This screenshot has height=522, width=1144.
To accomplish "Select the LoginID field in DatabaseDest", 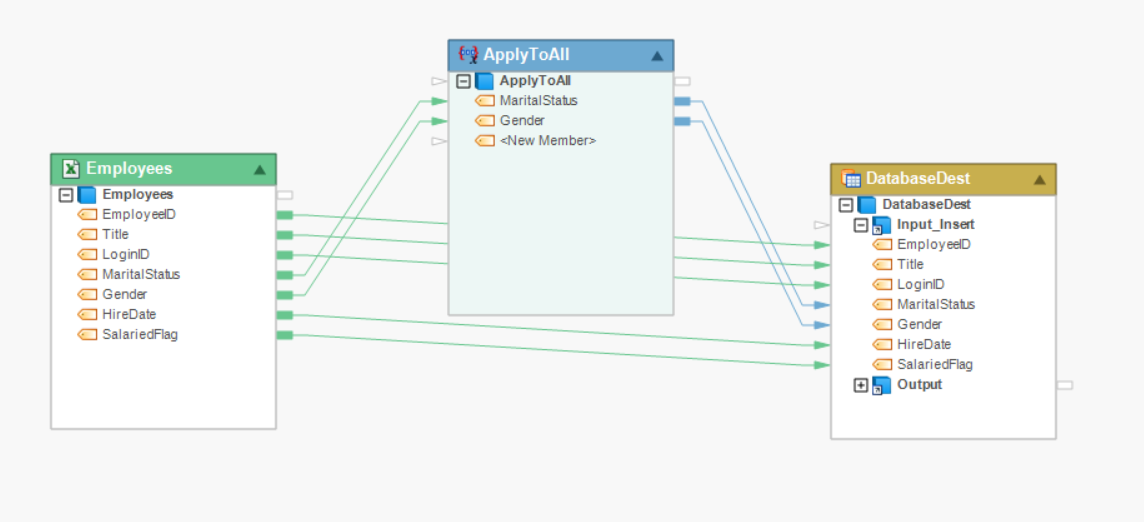I will [920, 285].
